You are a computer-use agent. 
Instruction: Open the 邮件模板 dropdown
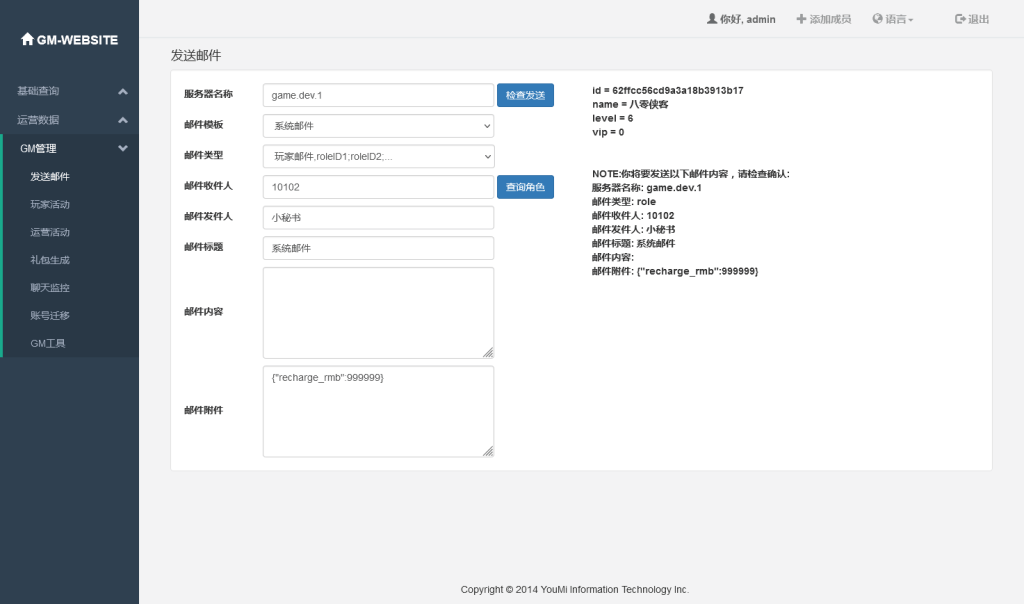click(378, 126)
